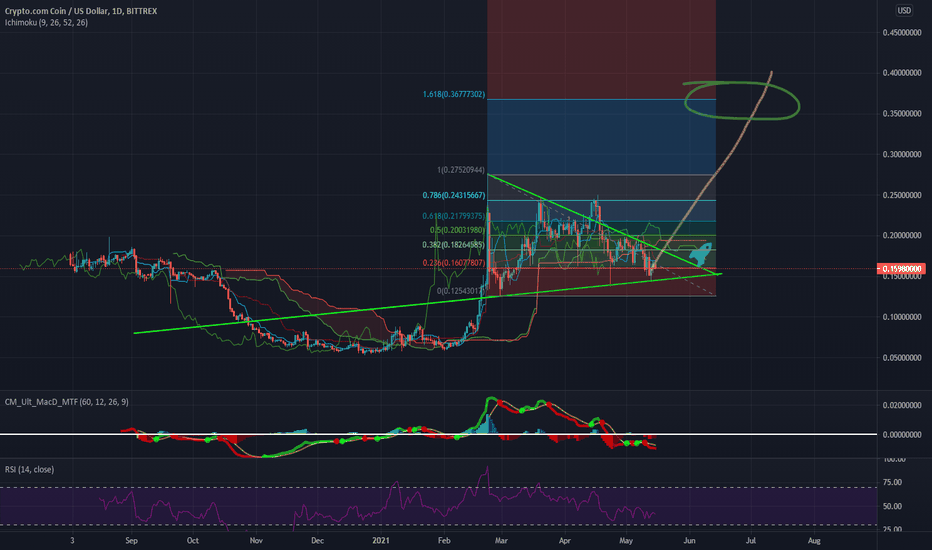Click the 0.40000000 price axis label
Viewport: 932px width, 550px height.
coord(902,73)
